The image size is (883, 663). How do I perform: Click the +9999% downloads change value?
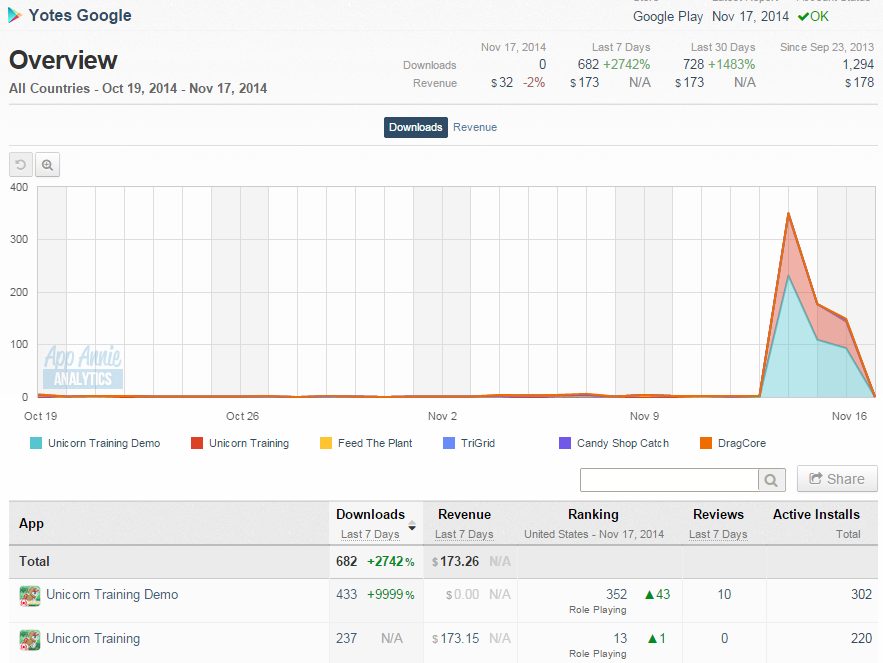[x=390, y=594]
